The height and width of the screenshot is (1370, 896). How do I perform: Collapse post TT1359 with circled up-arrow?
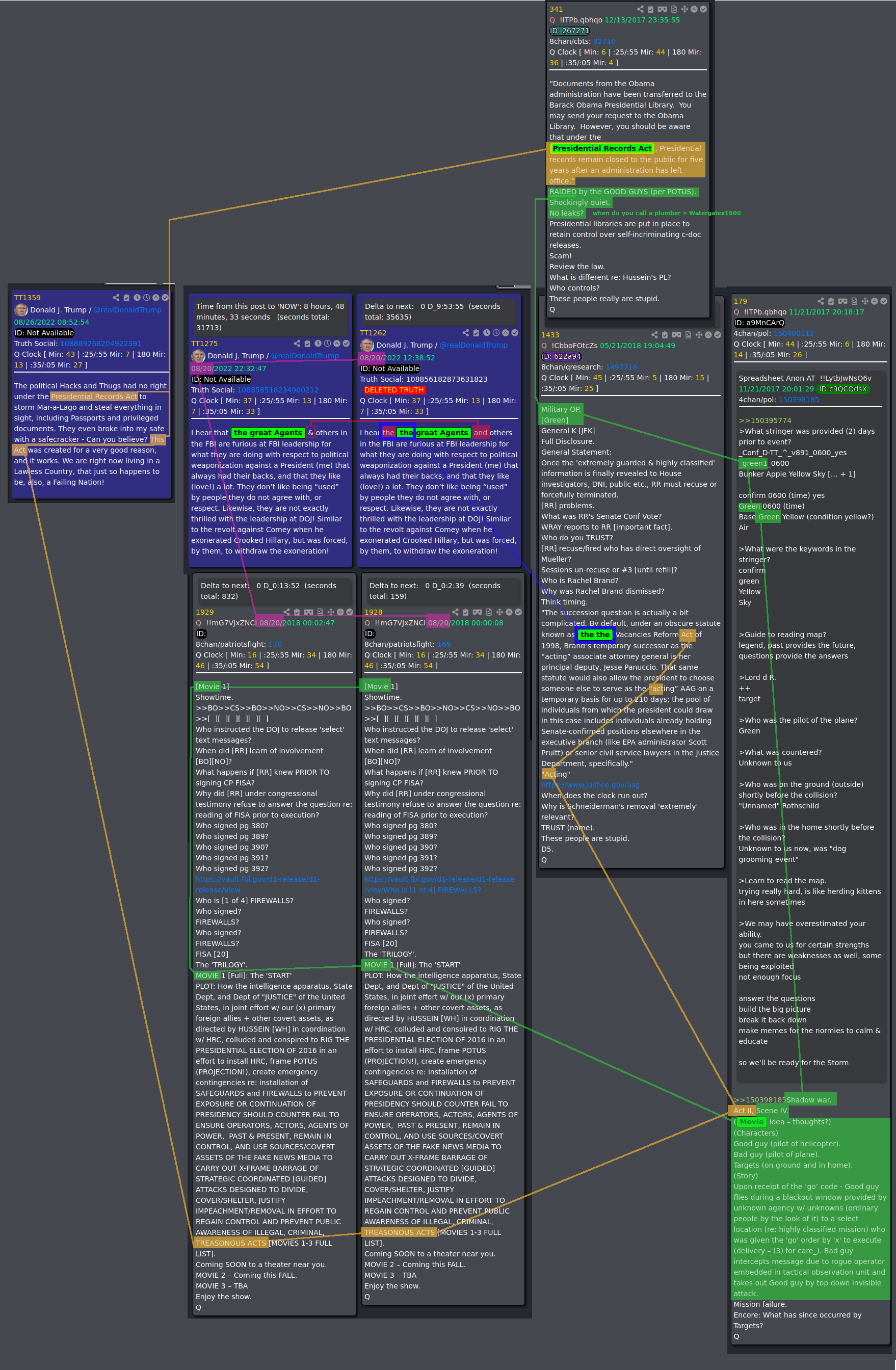click(155, 298)
